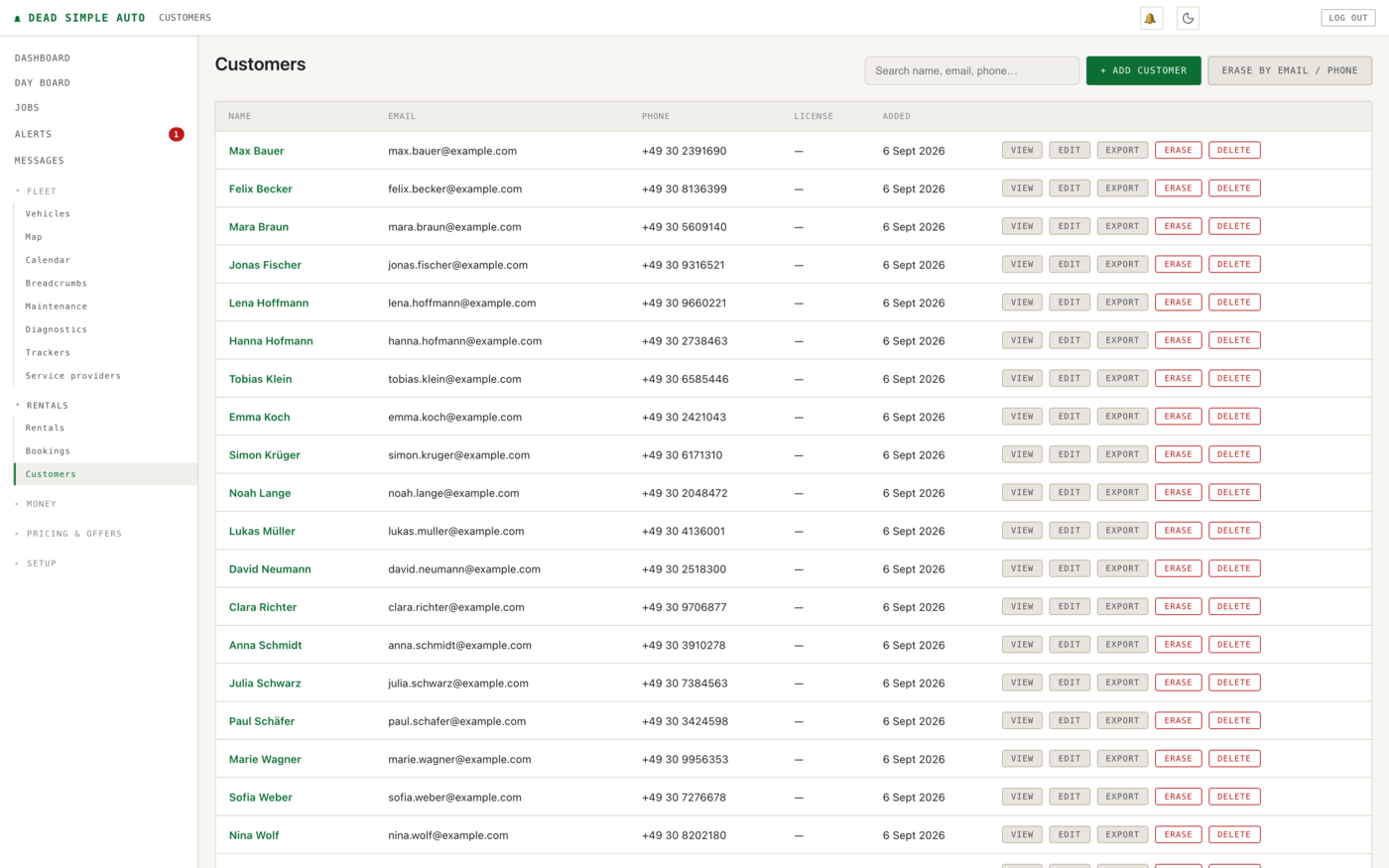Open Maintenance under Fleet
This screenshot has width=1389, height=868.
pyautogui.click(x=57, y=307)
